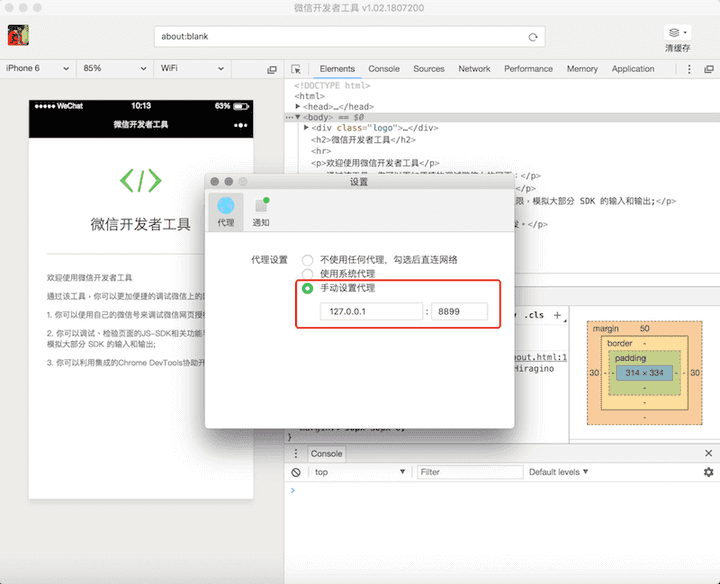Image resolution: width=720 pixels, height=584 pixels.
Task: Open console settings gear icon
Action: tap(709, 472)
